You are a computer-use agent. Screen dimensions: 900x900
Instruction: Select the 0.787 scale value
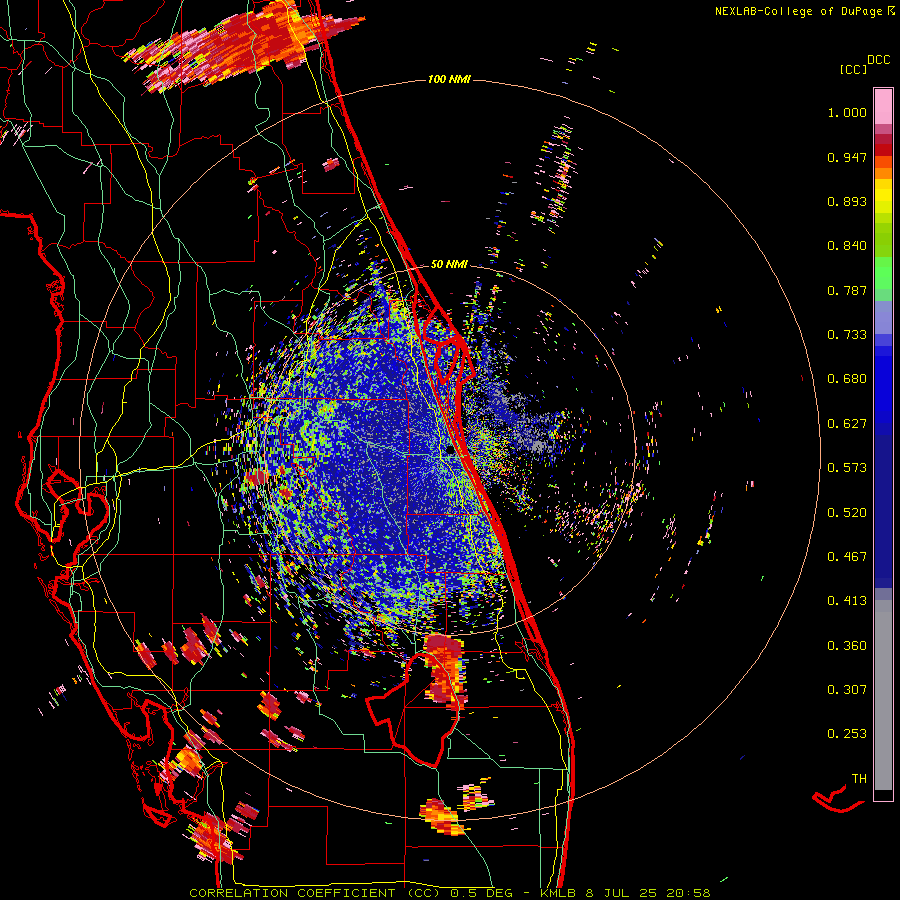coord(847,290)
